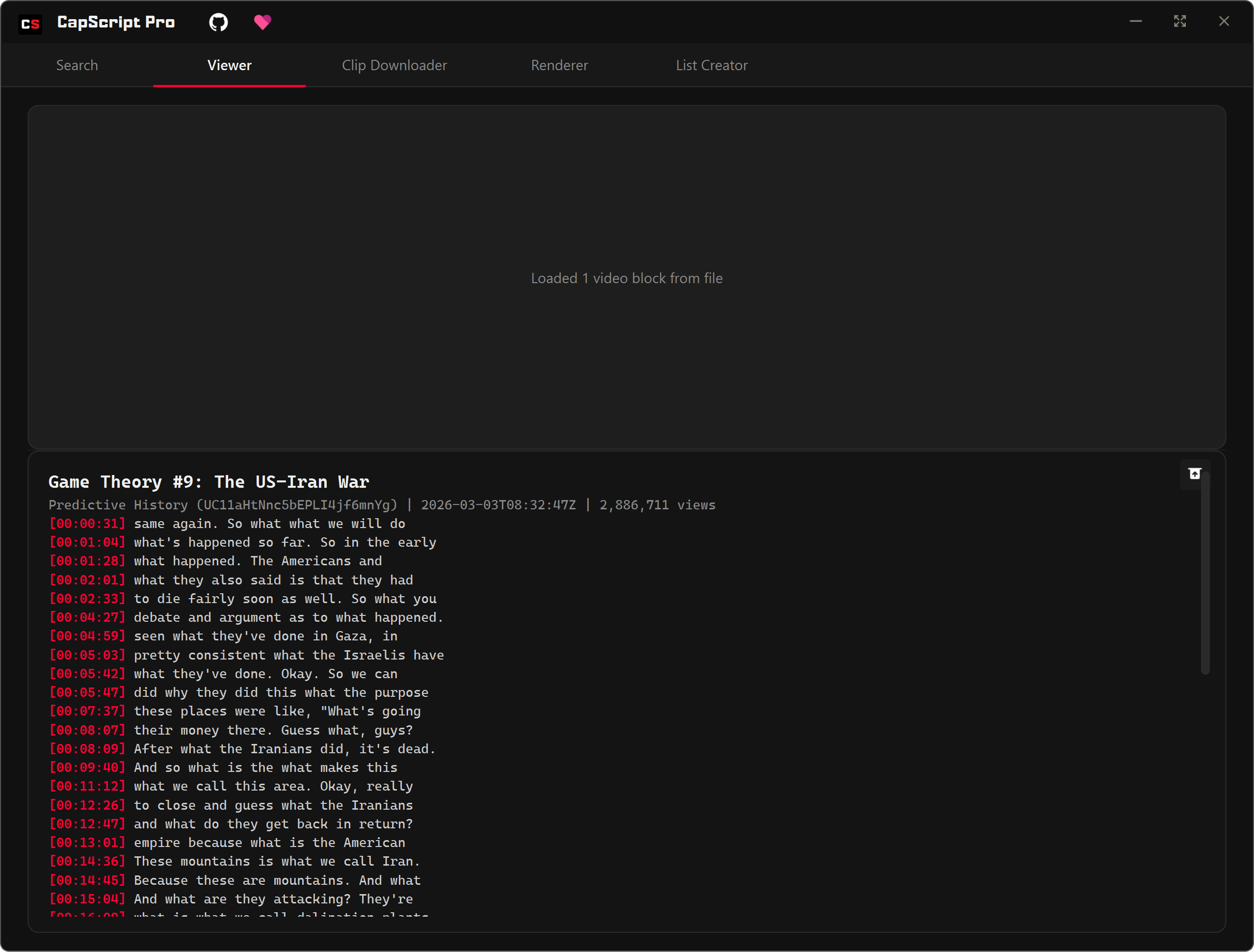Jump to timestamp 00:00:31 in transcript
Viewport: 1254px width, 952px height.
[87, 523]
